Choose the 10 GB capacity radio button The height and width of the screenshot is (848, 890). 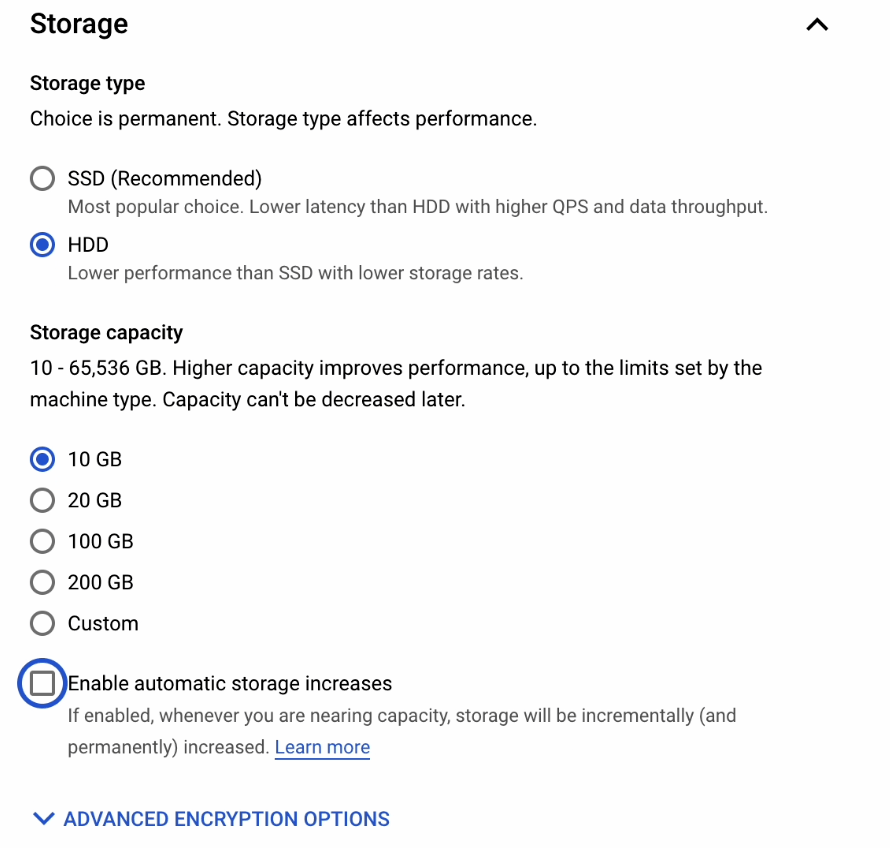pos(42,459)
